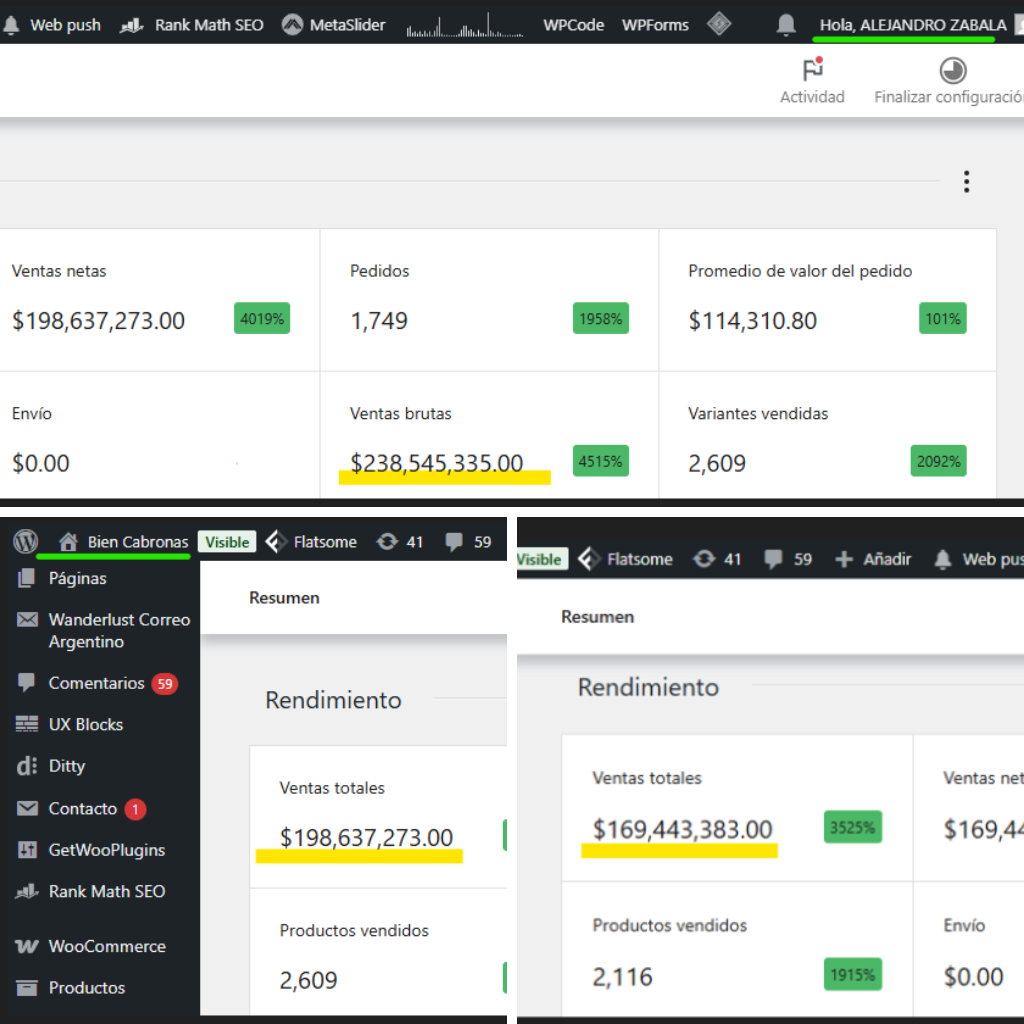
Task: Open the Pedidos 1,749 stat card
Action: 489,300
